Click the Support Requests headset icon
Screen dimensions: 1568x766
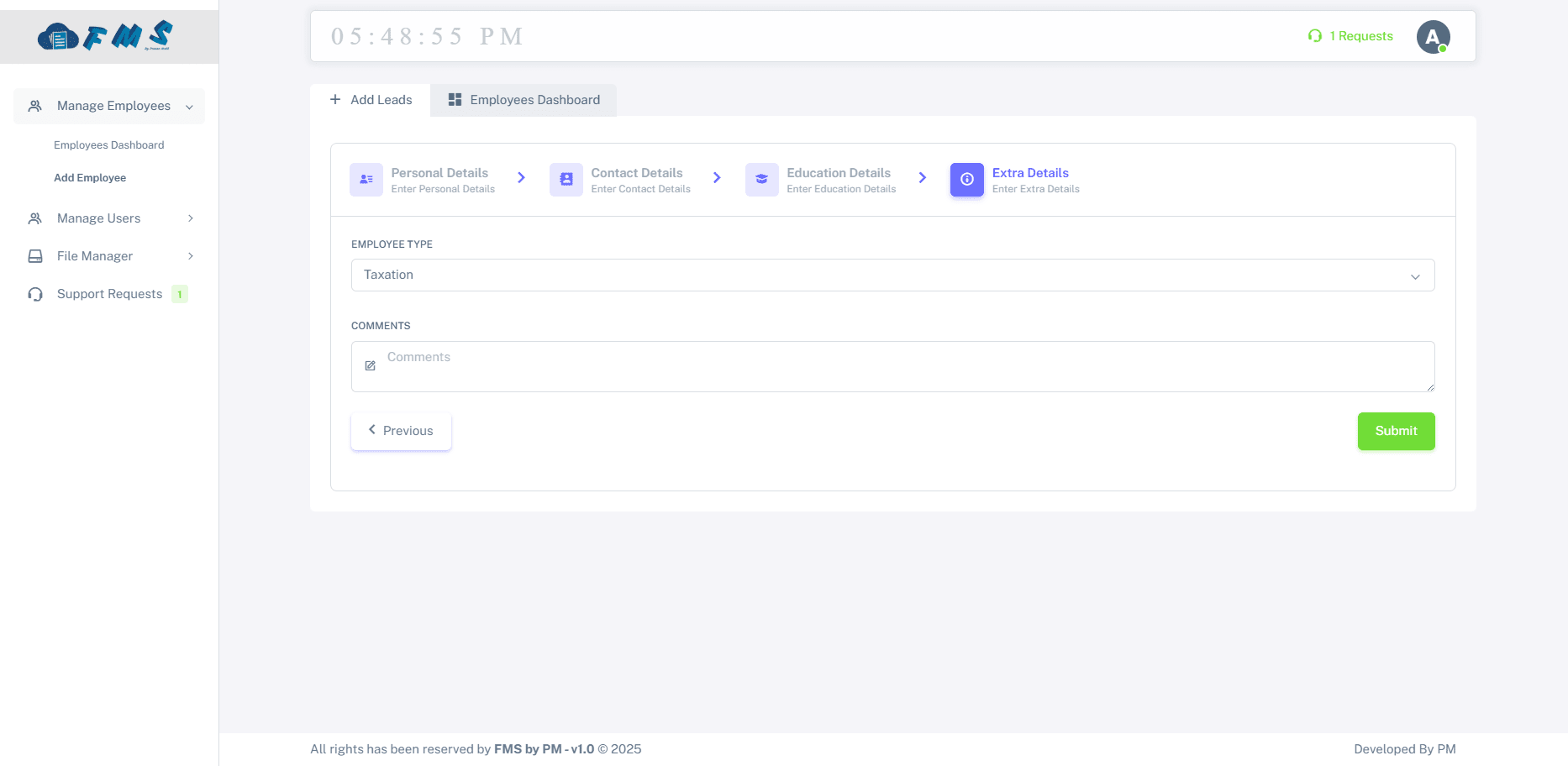[35, 294]
